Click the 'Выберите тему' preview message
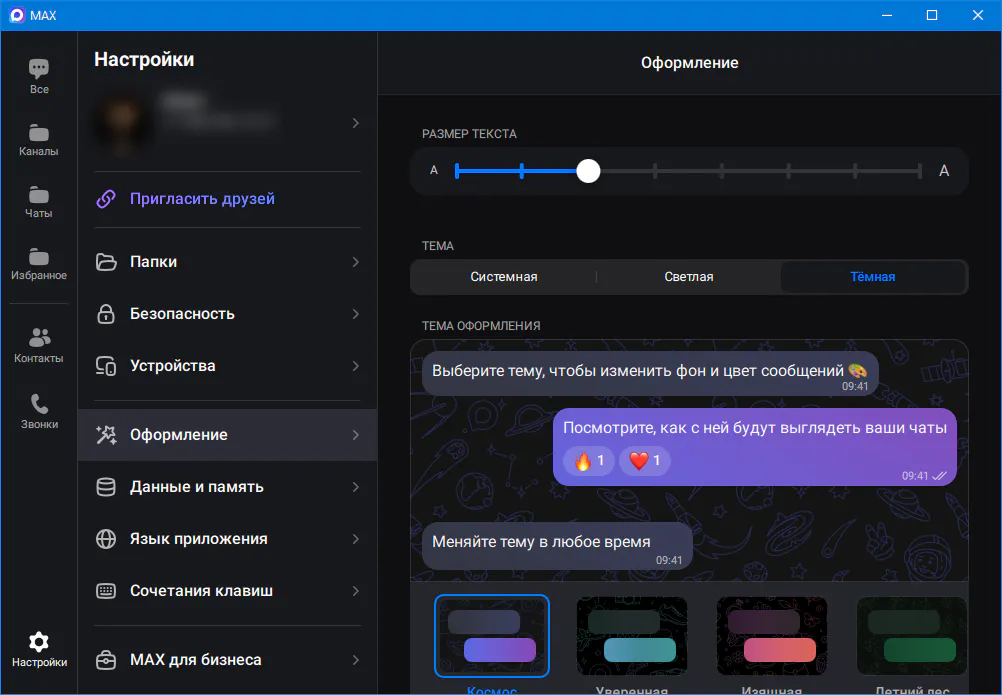Screen dimensions: 1002x695 pyautogui.click(x=649, y=374)
